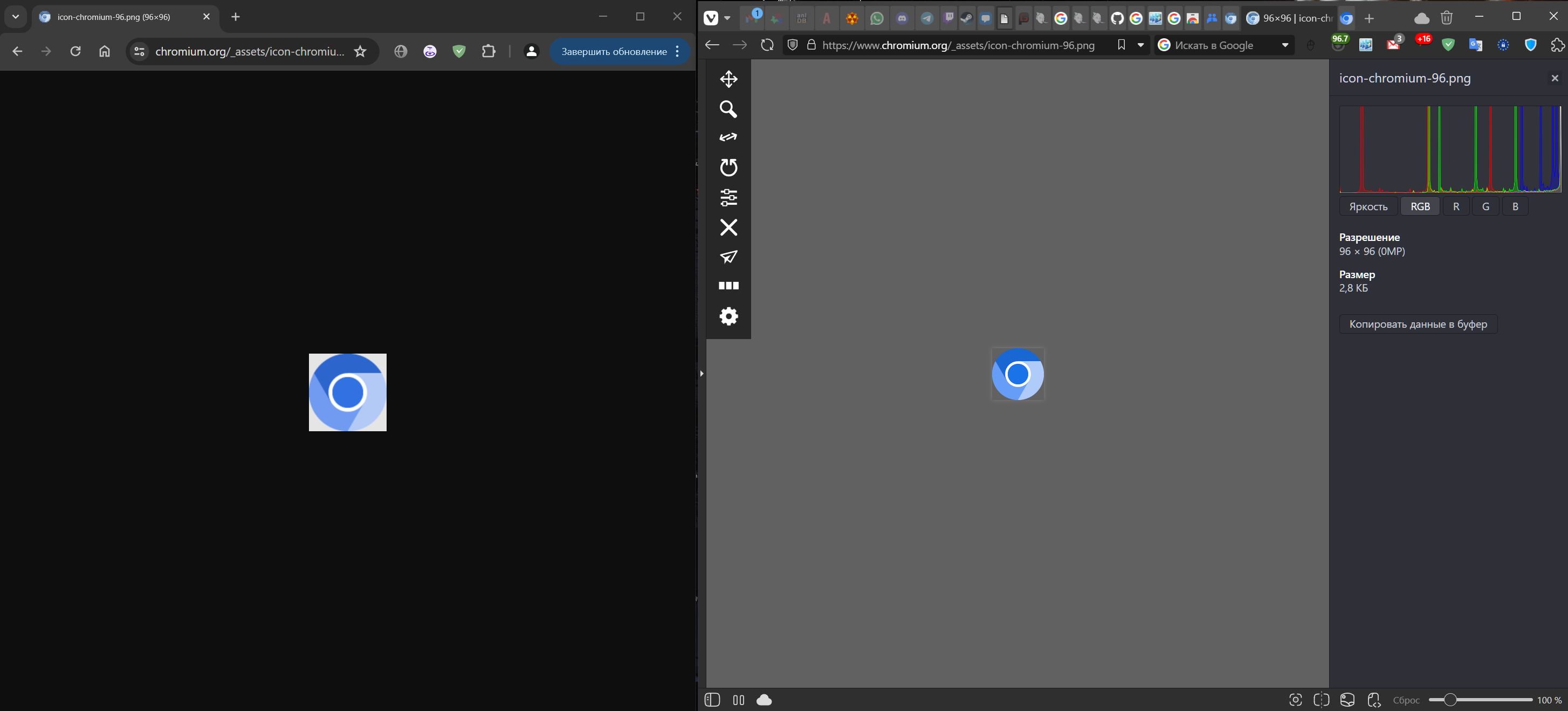Viewport: 1568px width, 711px height.
Task: Click the paper plane share icon
Action: 728,256
